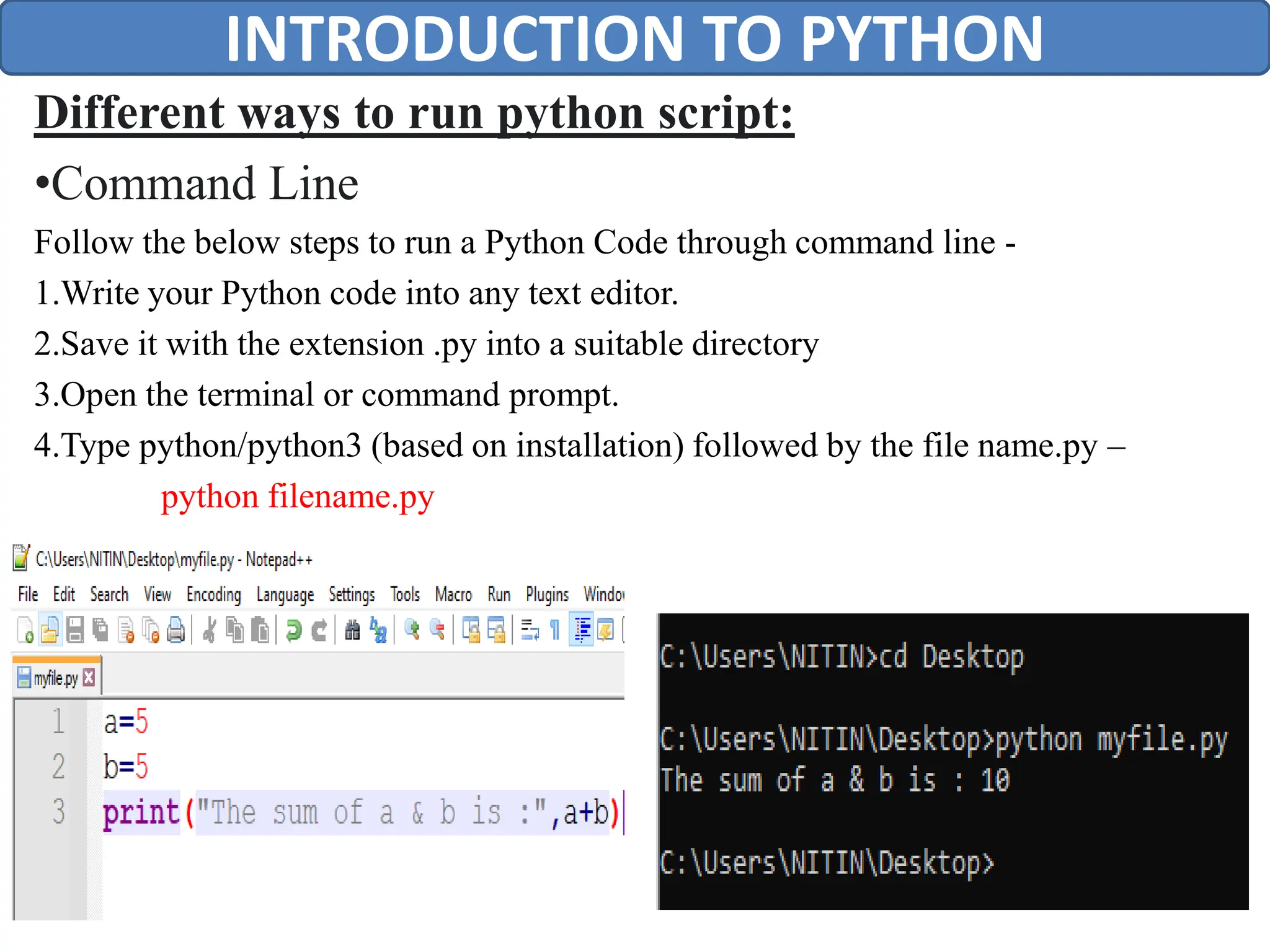Toggle the Word wrap icon

pos(530,630)
